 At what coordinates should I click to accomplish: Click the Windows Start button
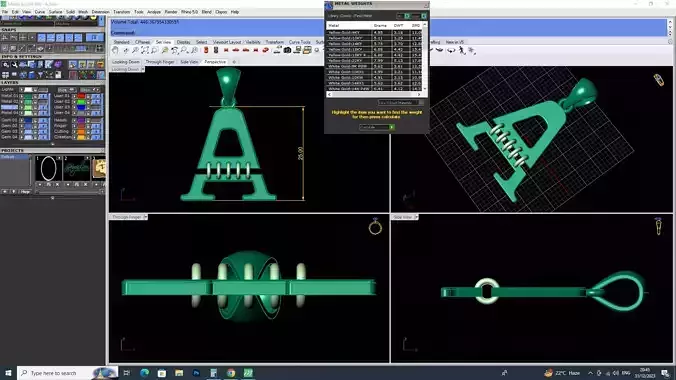(x=8, y=373)
